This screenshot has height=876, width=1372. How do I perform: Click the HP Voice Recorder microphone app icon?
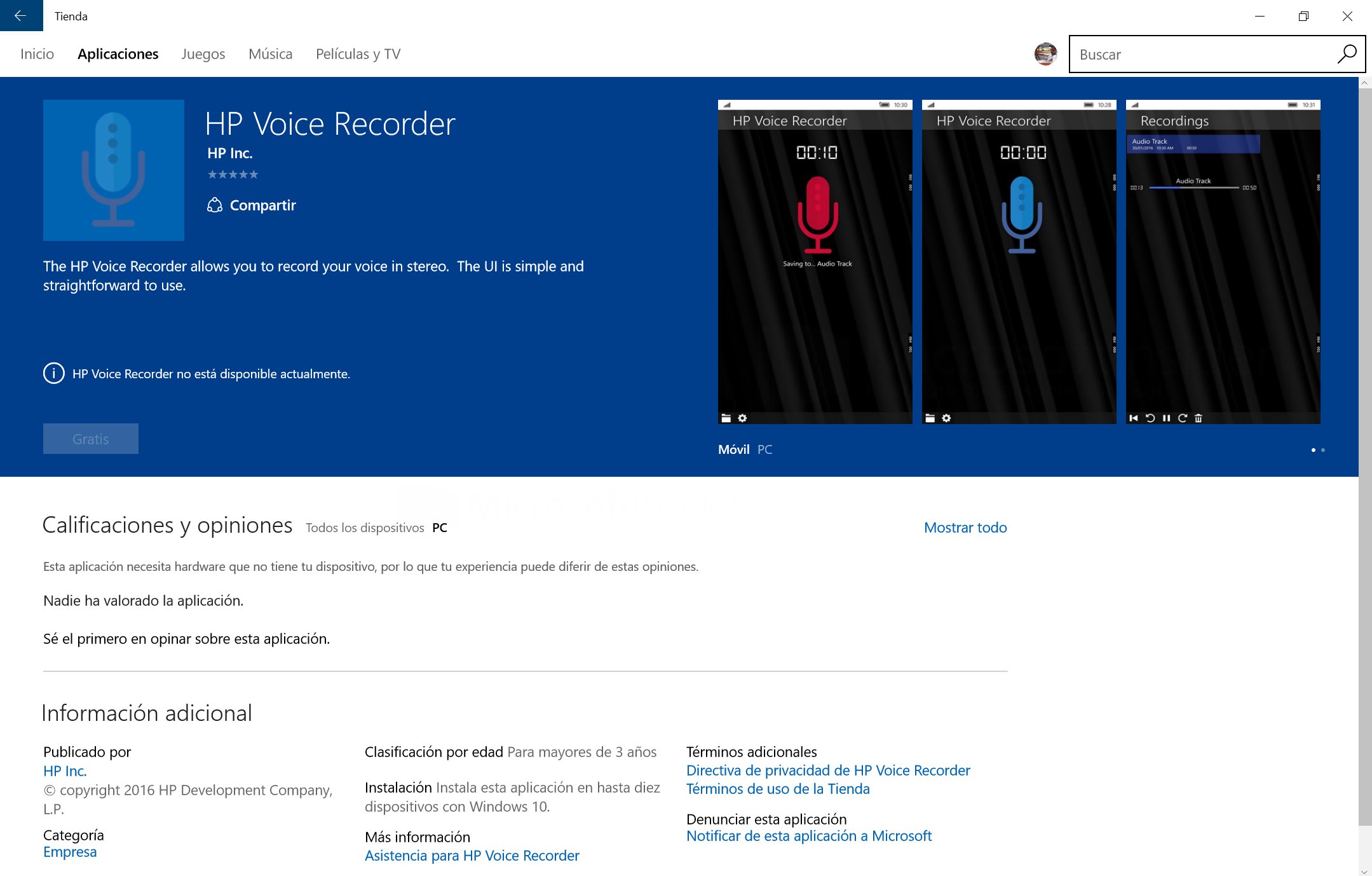point(114,170)
